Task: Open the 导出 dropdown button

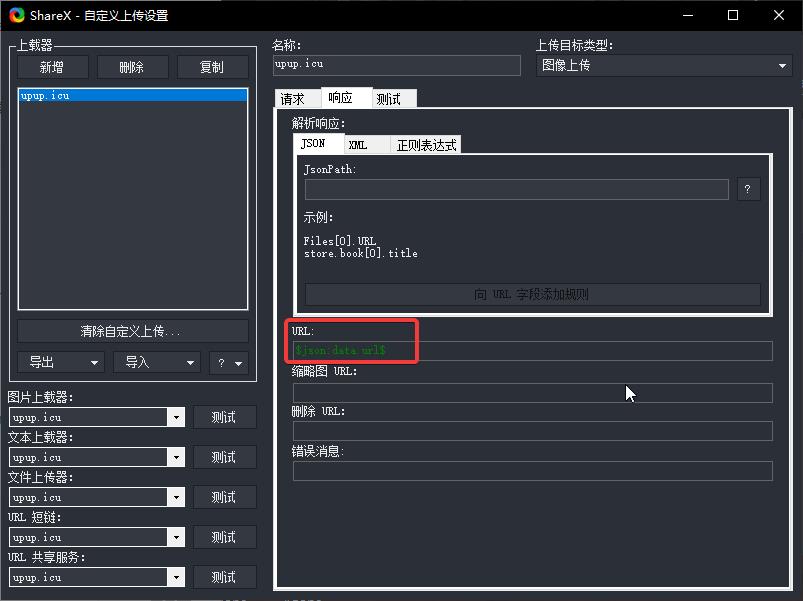Action: click(61, 362)
